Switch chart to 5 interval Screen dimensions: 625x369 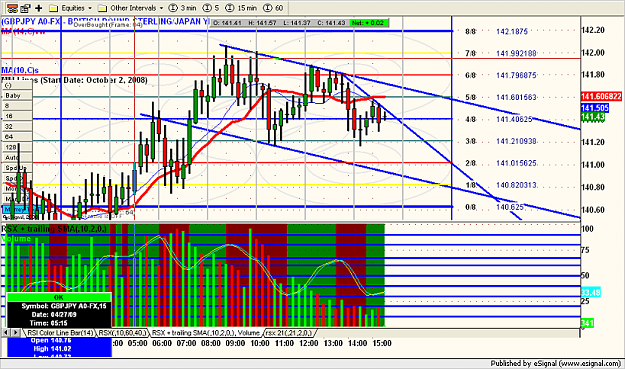211,8
